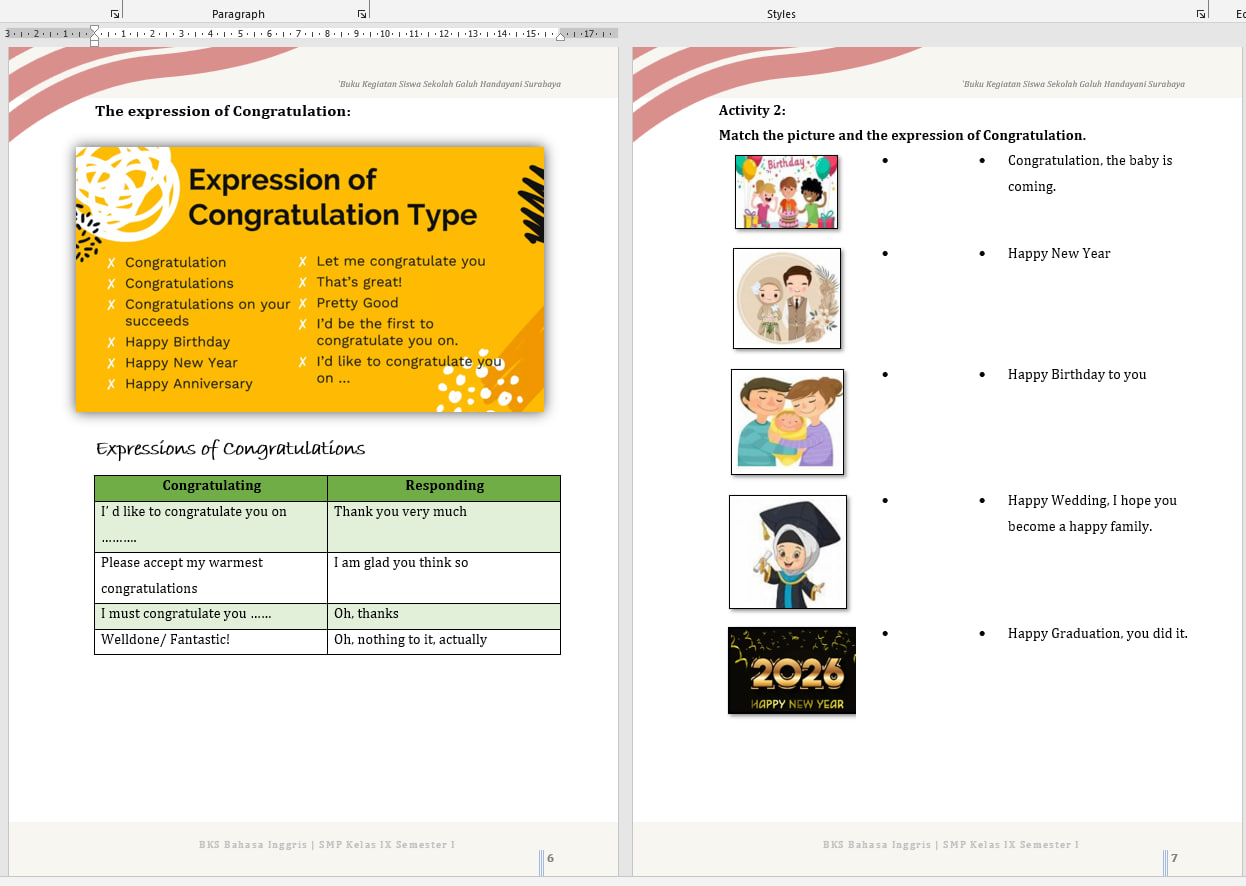
Task: Select the graduation girl picture
Action: pyautogui.click(x=788, y=551)
